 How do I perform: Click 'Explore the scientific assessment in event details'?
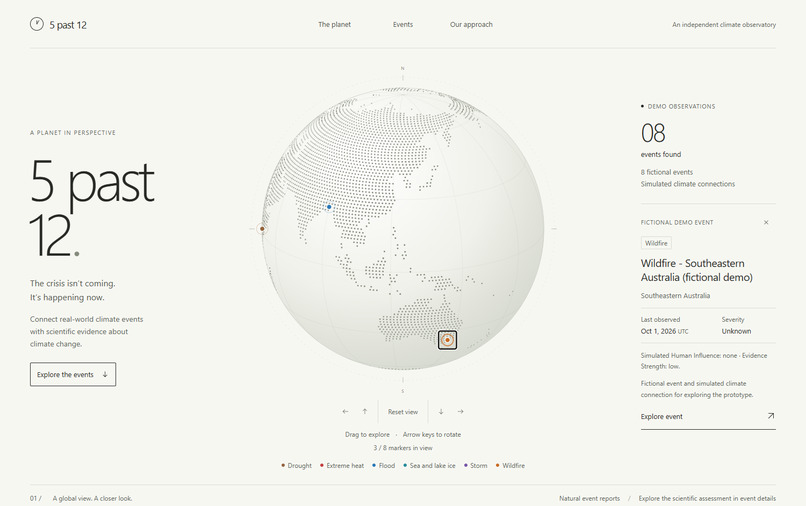coord(707,498)
